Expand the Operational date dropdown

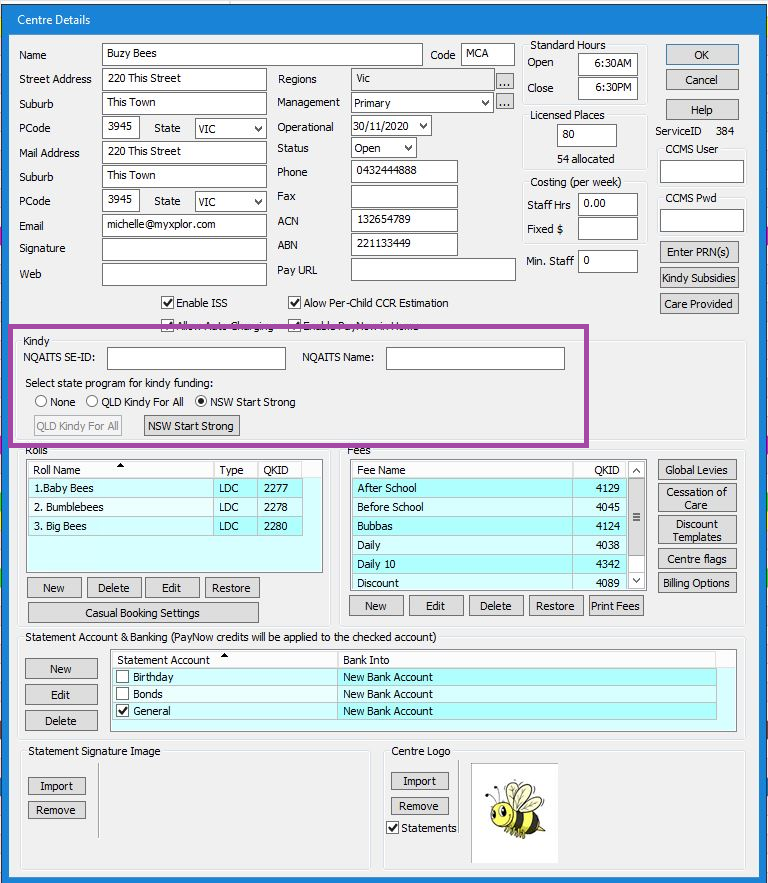[424, 127]
